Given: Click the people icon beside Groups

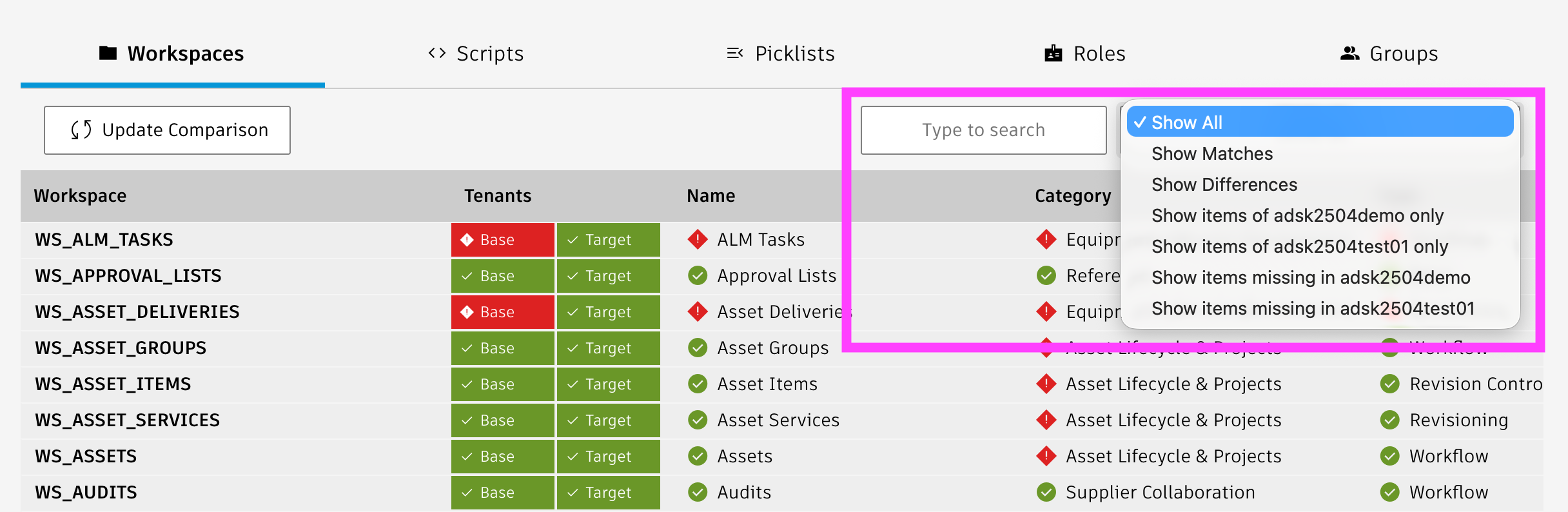Looking at the screenshot, I should pyautogui.click(x=1349, y=54).
